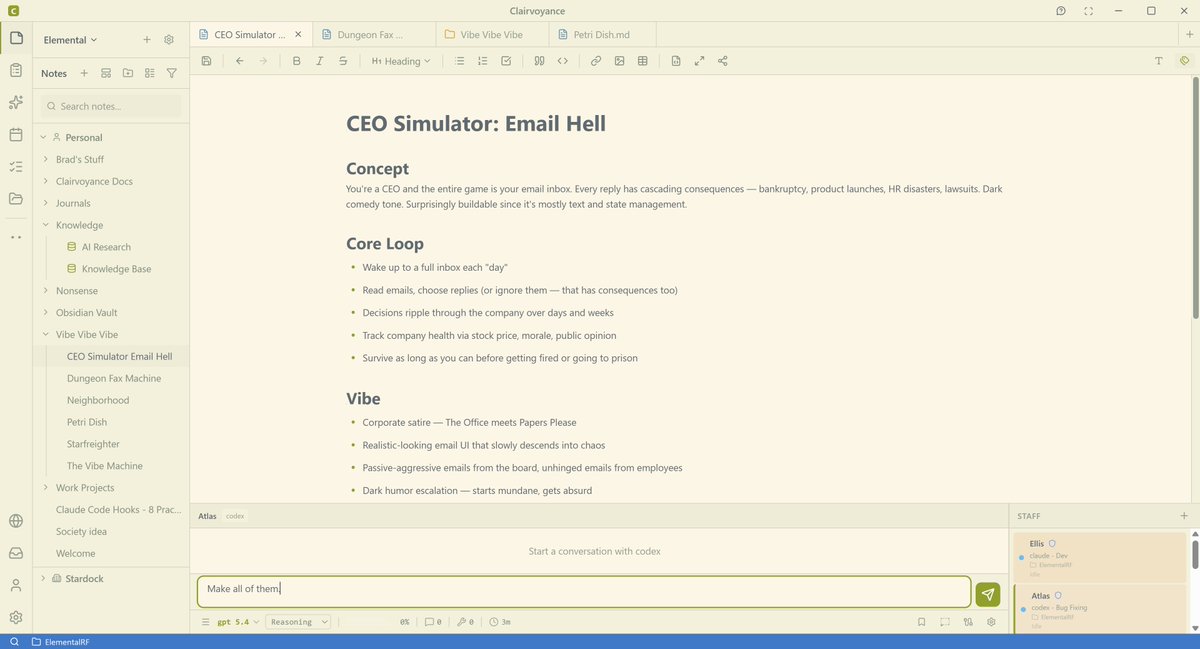Insert a task checklist item
The width and height of the screenshot is (1200, 649).
[506, 61]
